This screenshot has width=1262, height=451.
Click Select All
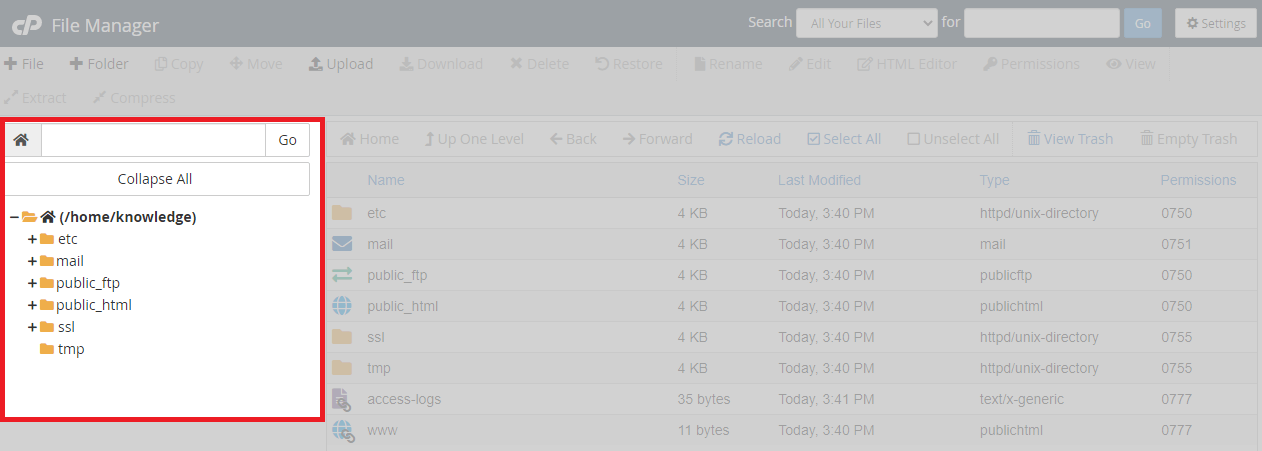(x=844, y=139)
